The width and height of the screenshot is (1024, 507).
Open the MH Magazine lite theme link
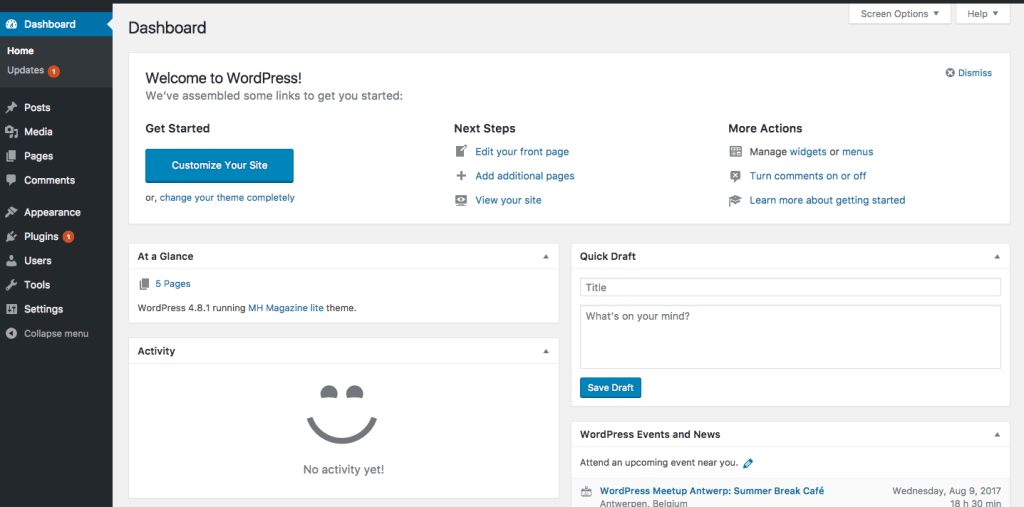point(286,308)
